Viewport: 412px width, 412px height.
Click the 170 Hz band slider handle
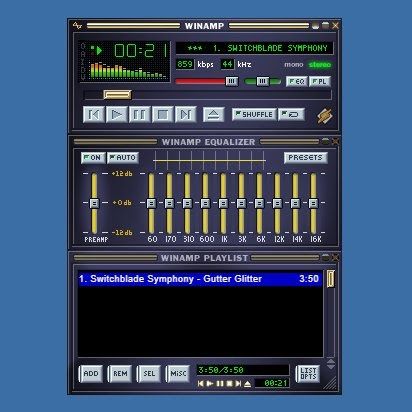[x=169, y=203]
